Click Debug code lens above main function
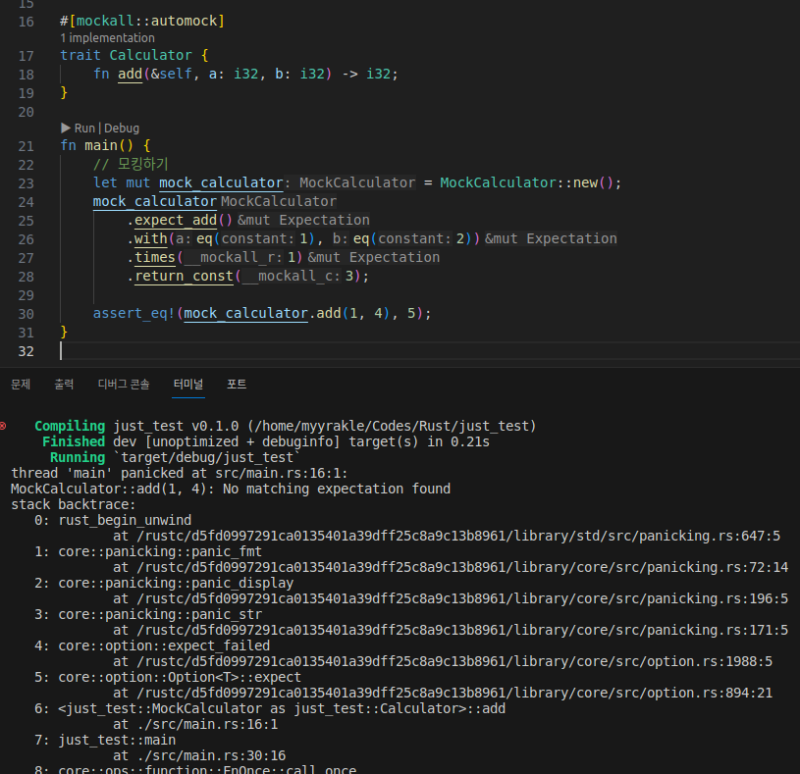The height and width of the screenshot is (774, 800). pos(122,128)
